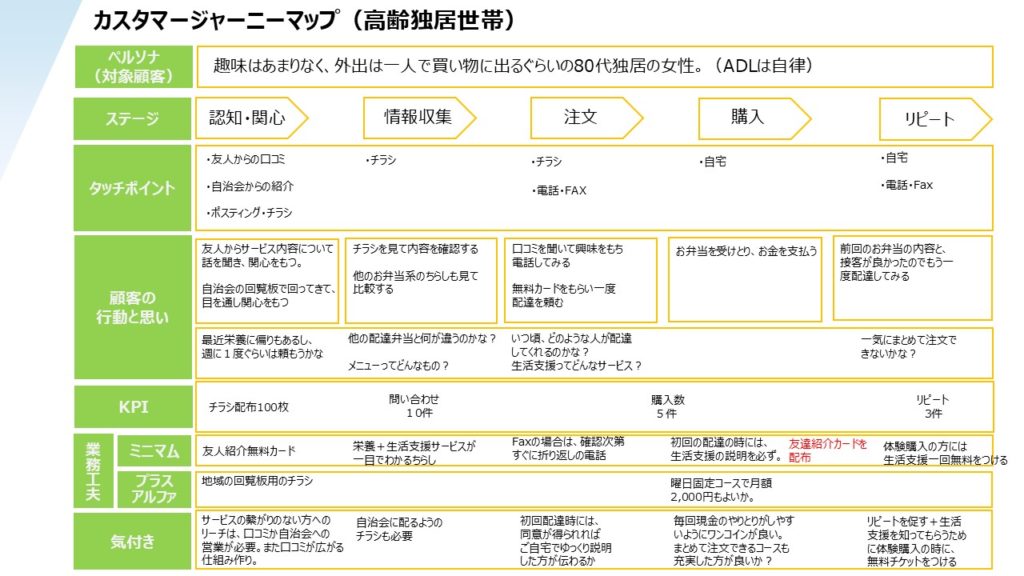
Task: Select the green KPI label
Action: coord(133,407)
